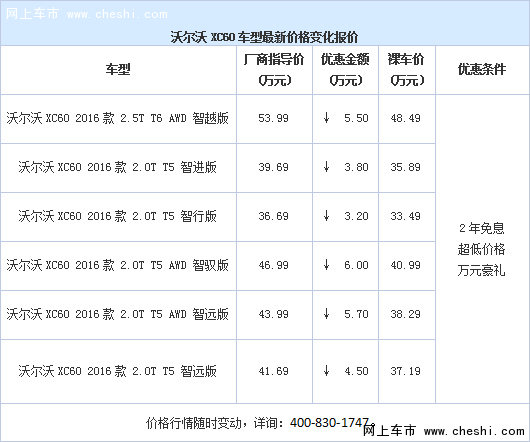530x442 pixels.
Task: Click discount amount 3.80
Action: pyautogui.click(x=356, y=167)
